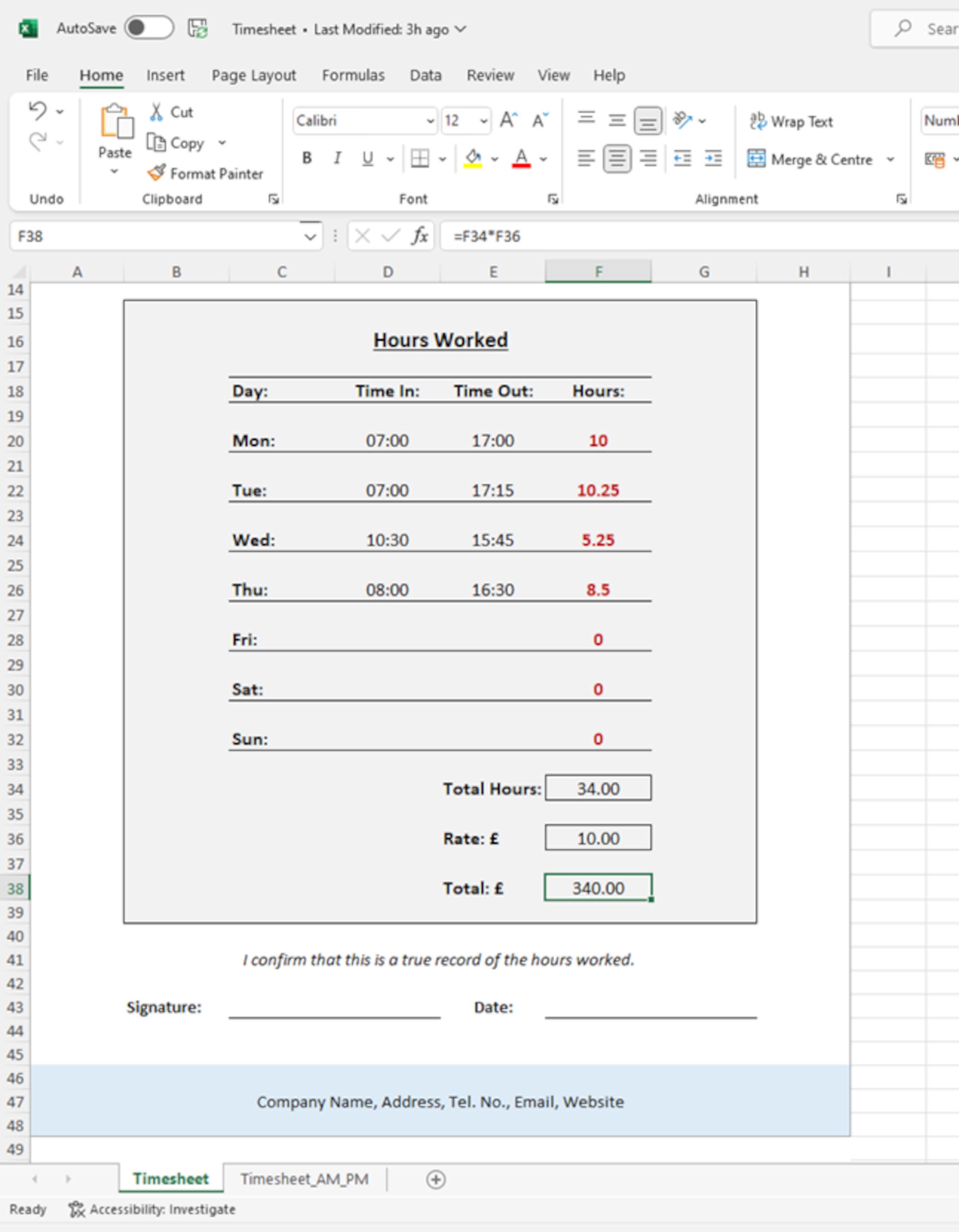The height and width of the screenshot is (1232, 959).
Task: Select the Data ribbon tab
Action: point(425,75)
